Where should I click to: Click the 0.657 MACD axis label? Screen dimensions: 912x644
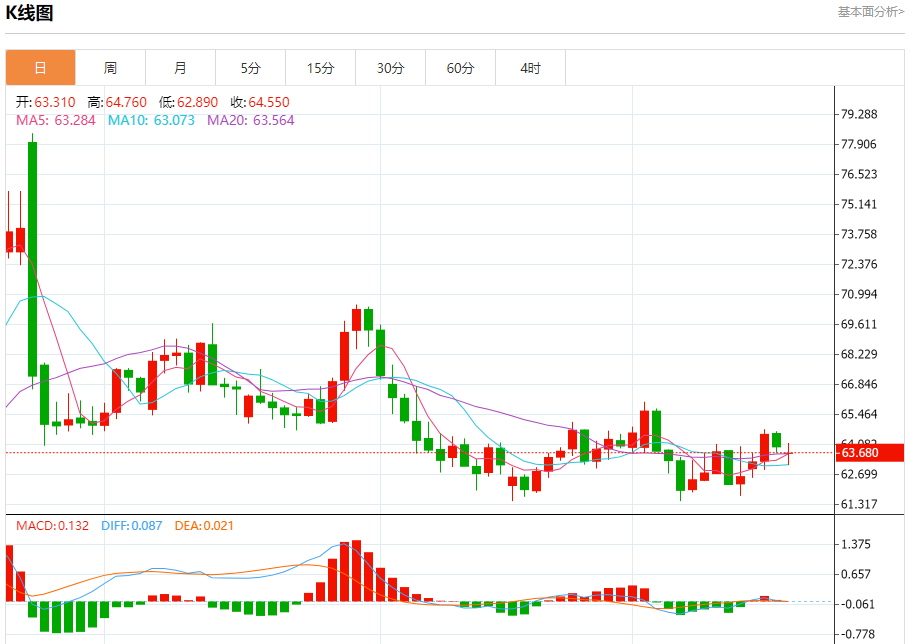click(x=856, y=574)
